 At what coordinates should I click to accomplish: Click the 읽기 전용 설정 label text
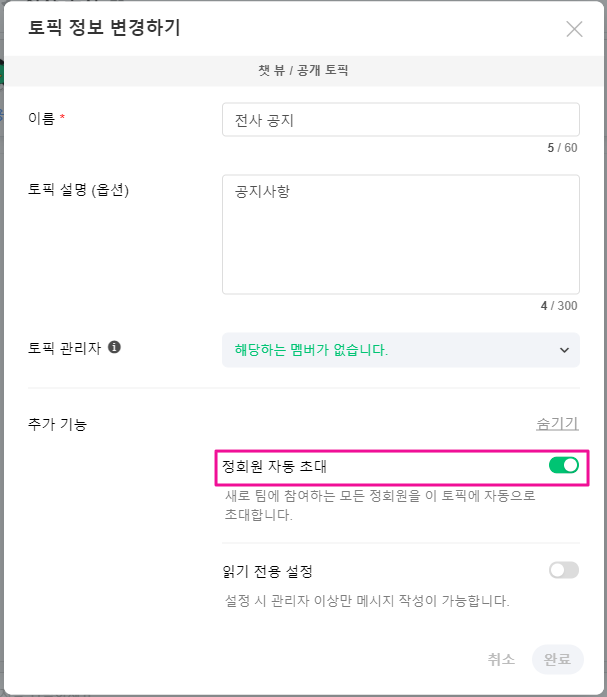pyautogui.click(x=268, y=571)
